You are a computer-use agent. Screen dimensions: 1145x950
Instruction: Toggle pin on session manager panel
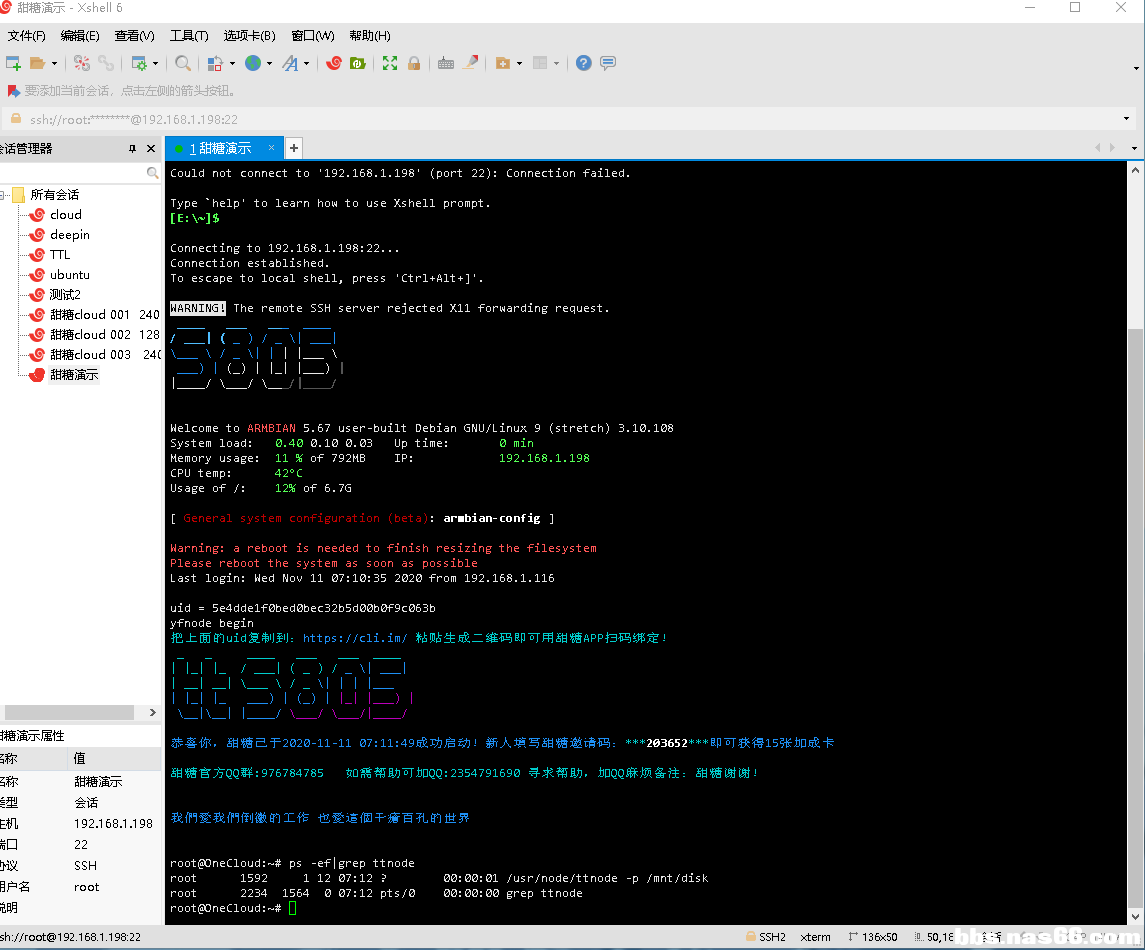[132, 149]
